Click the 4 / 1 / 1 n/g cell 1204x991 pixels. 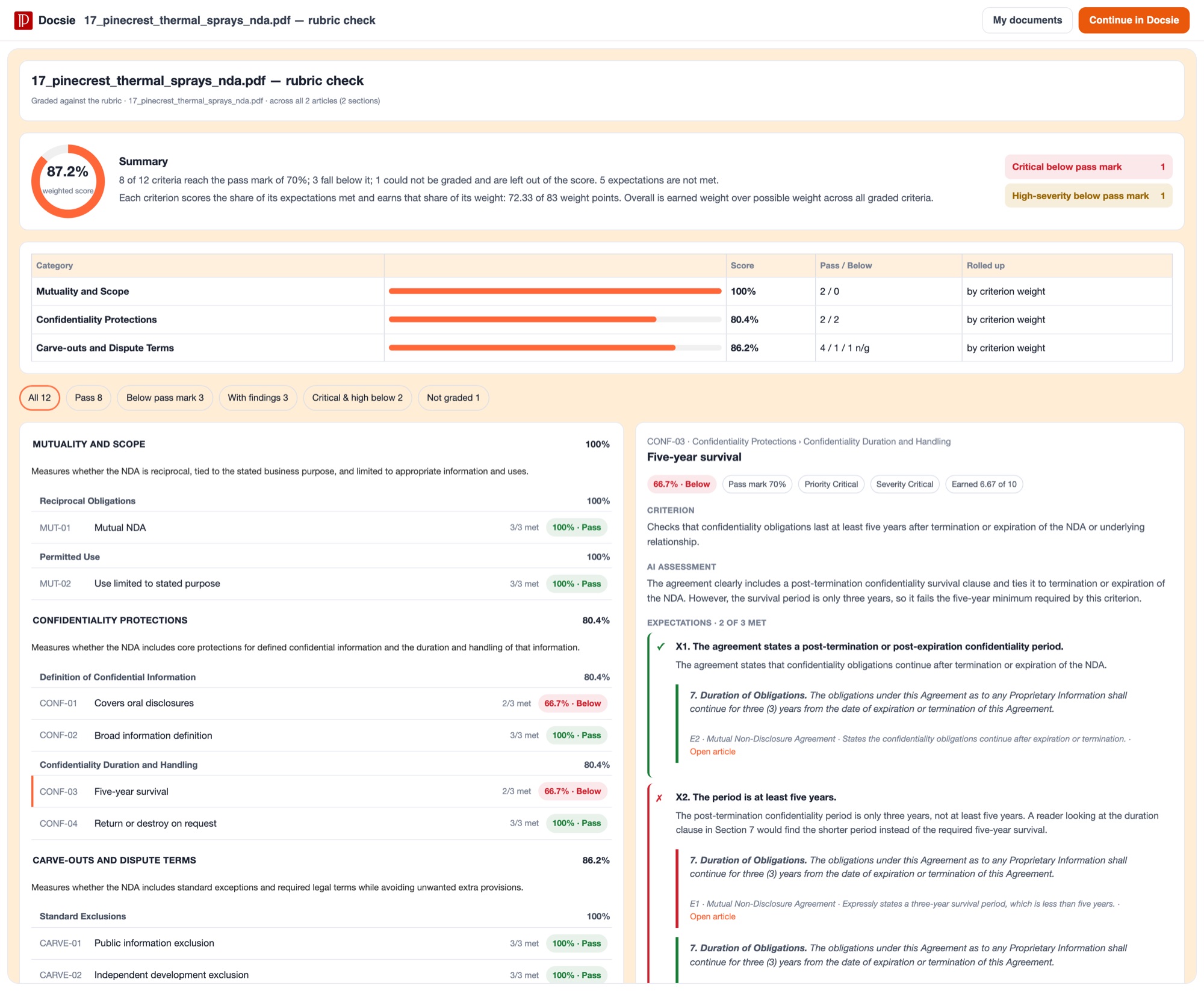889,348
